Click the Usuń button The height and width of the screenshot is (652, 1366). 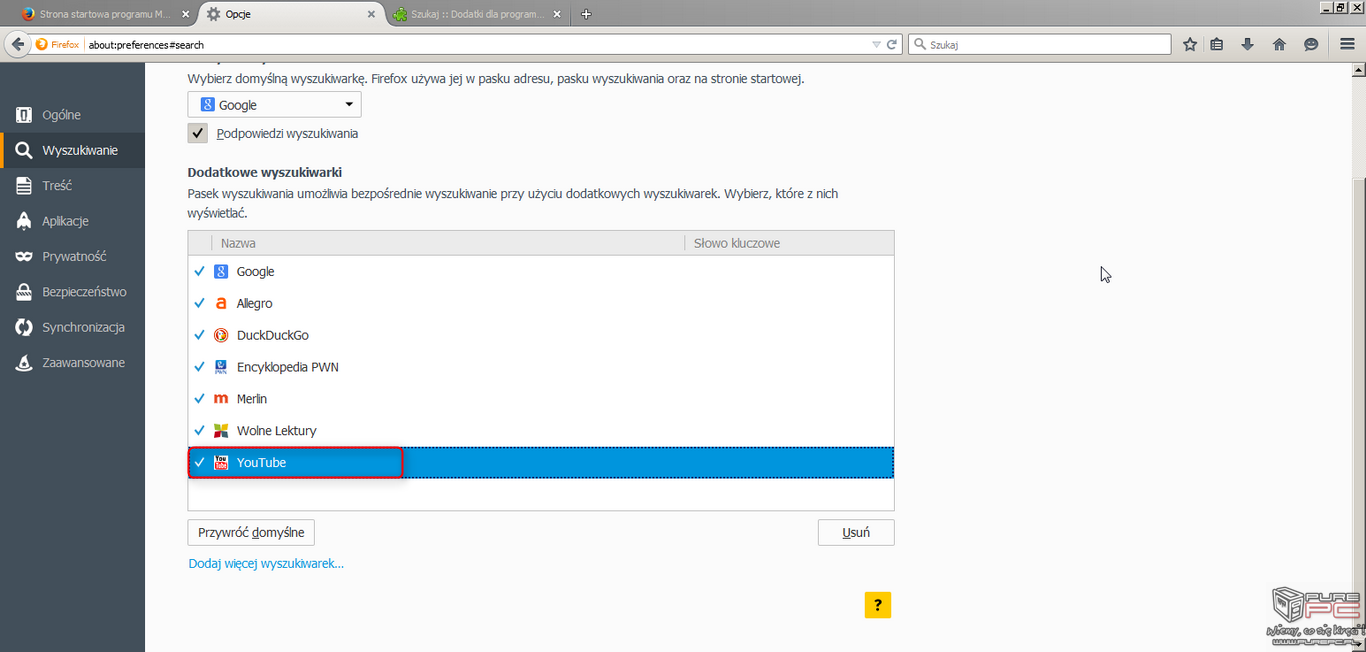[856, 533]
